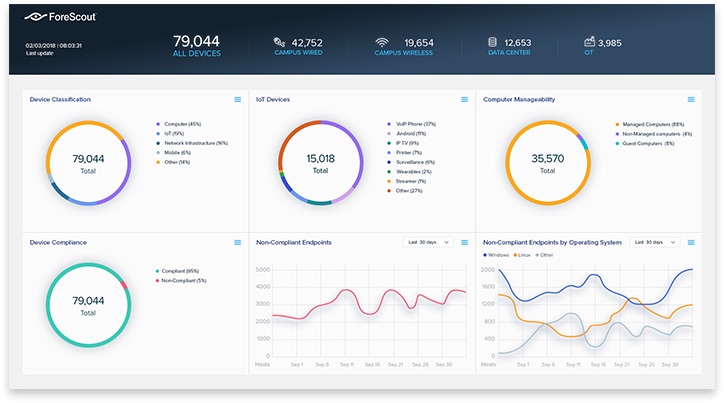Image resolution: width=724 pixels, height=403 pixels.
Task: Open Non-Compliant Endpoints panel menu
Action: pyautogui.click(x=464, y=242)
